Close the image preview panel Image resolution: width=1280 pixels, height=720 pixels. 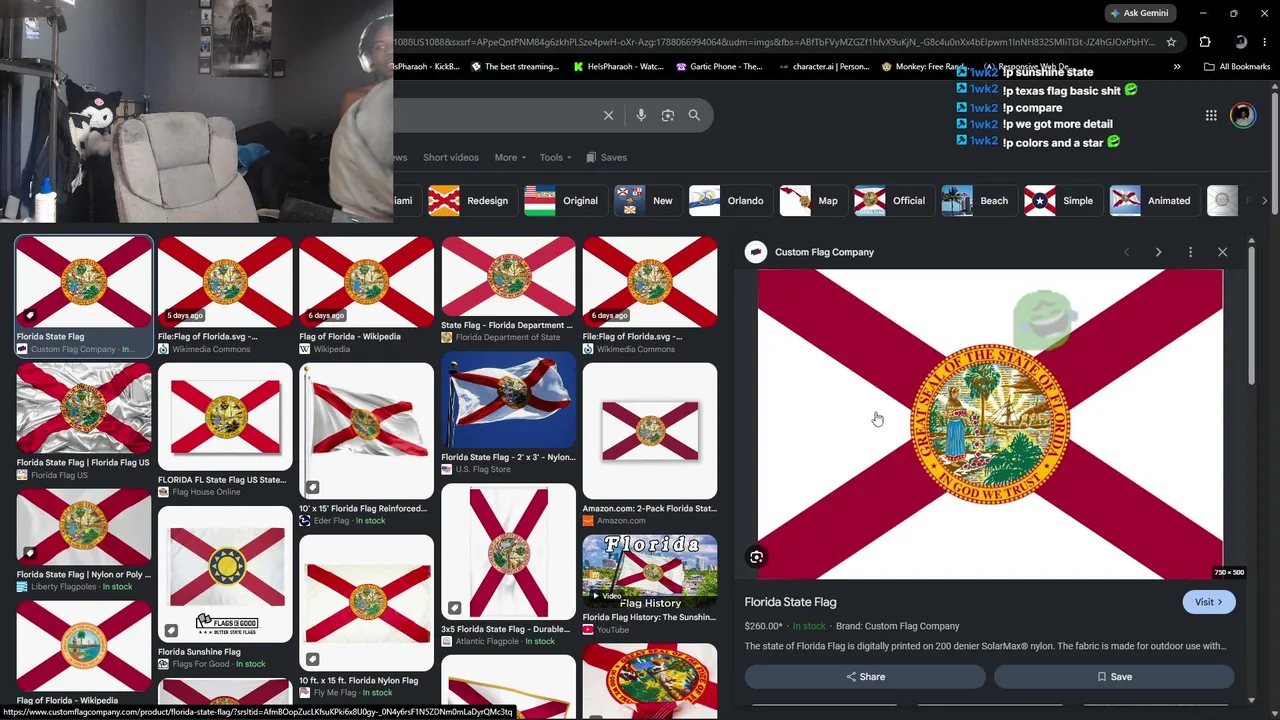[x=1222, y=252]
